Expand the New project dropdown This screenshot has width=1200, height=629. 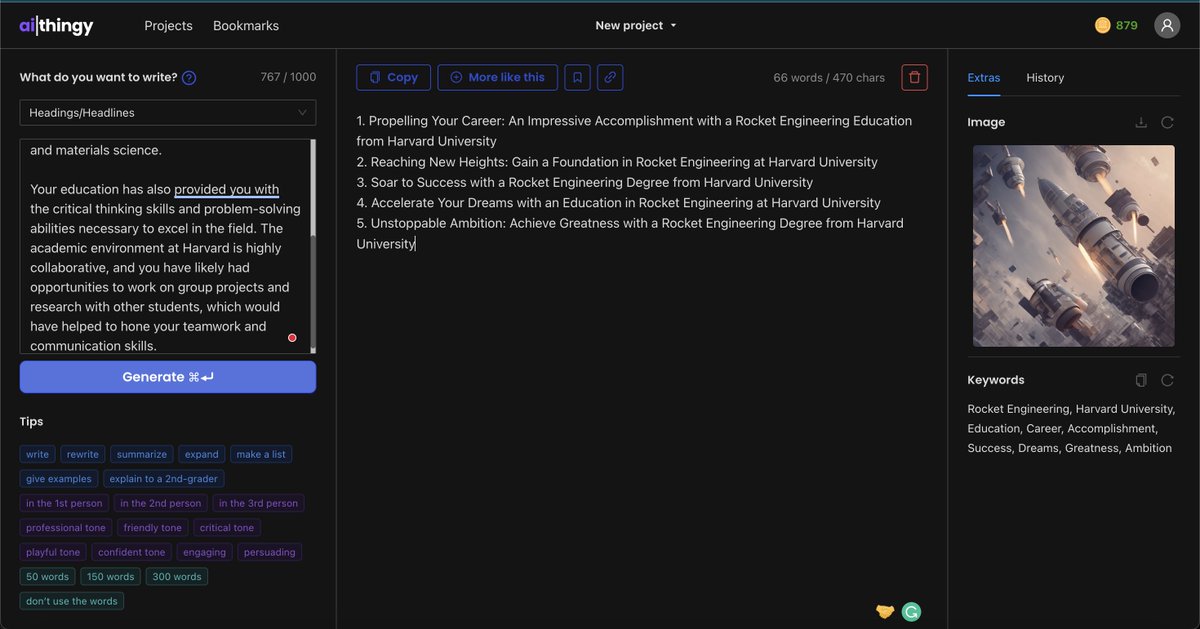click(636, 26)
